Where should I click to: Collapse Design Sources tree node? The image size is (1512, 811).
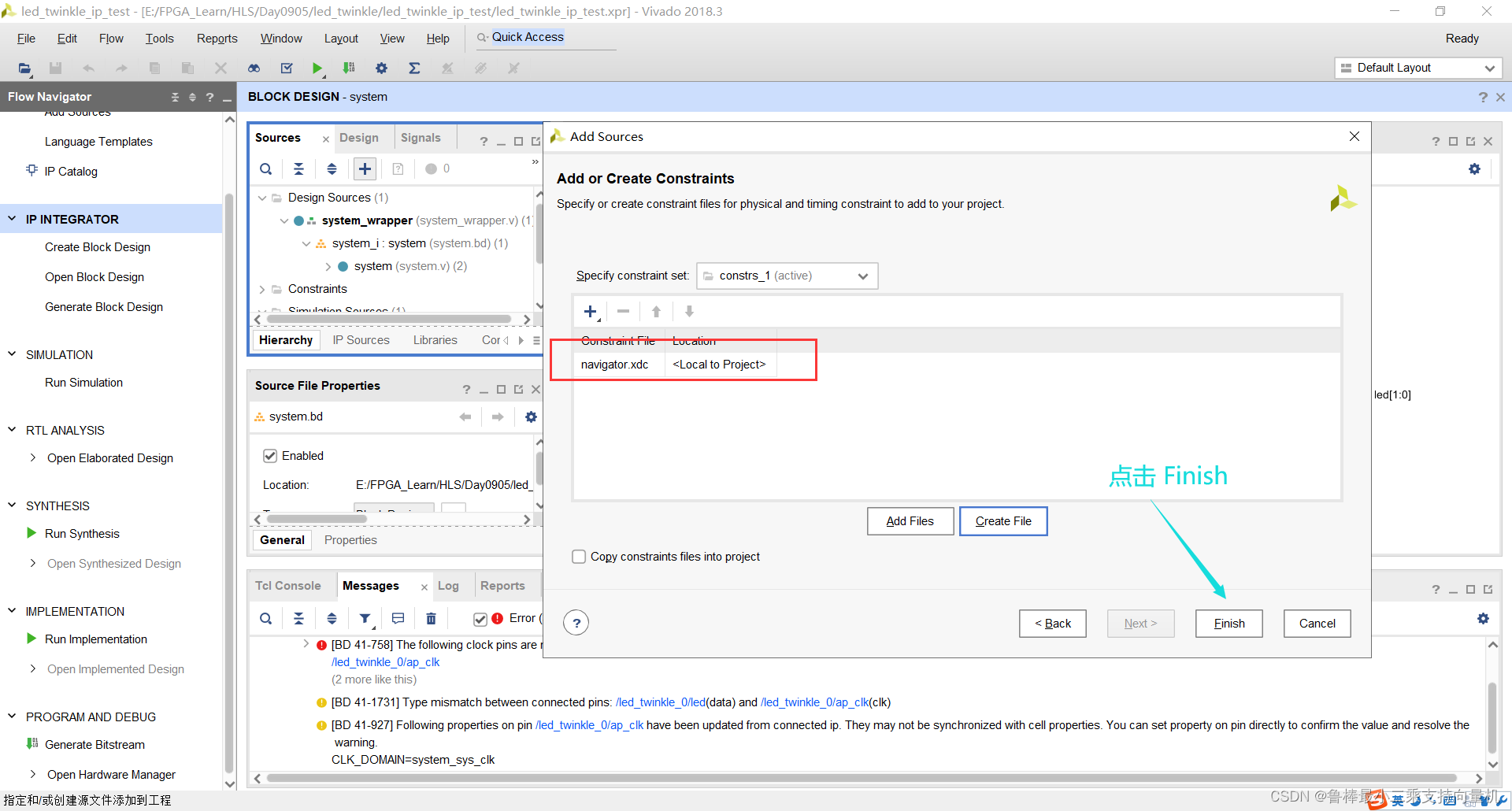(x=262, y=198)
